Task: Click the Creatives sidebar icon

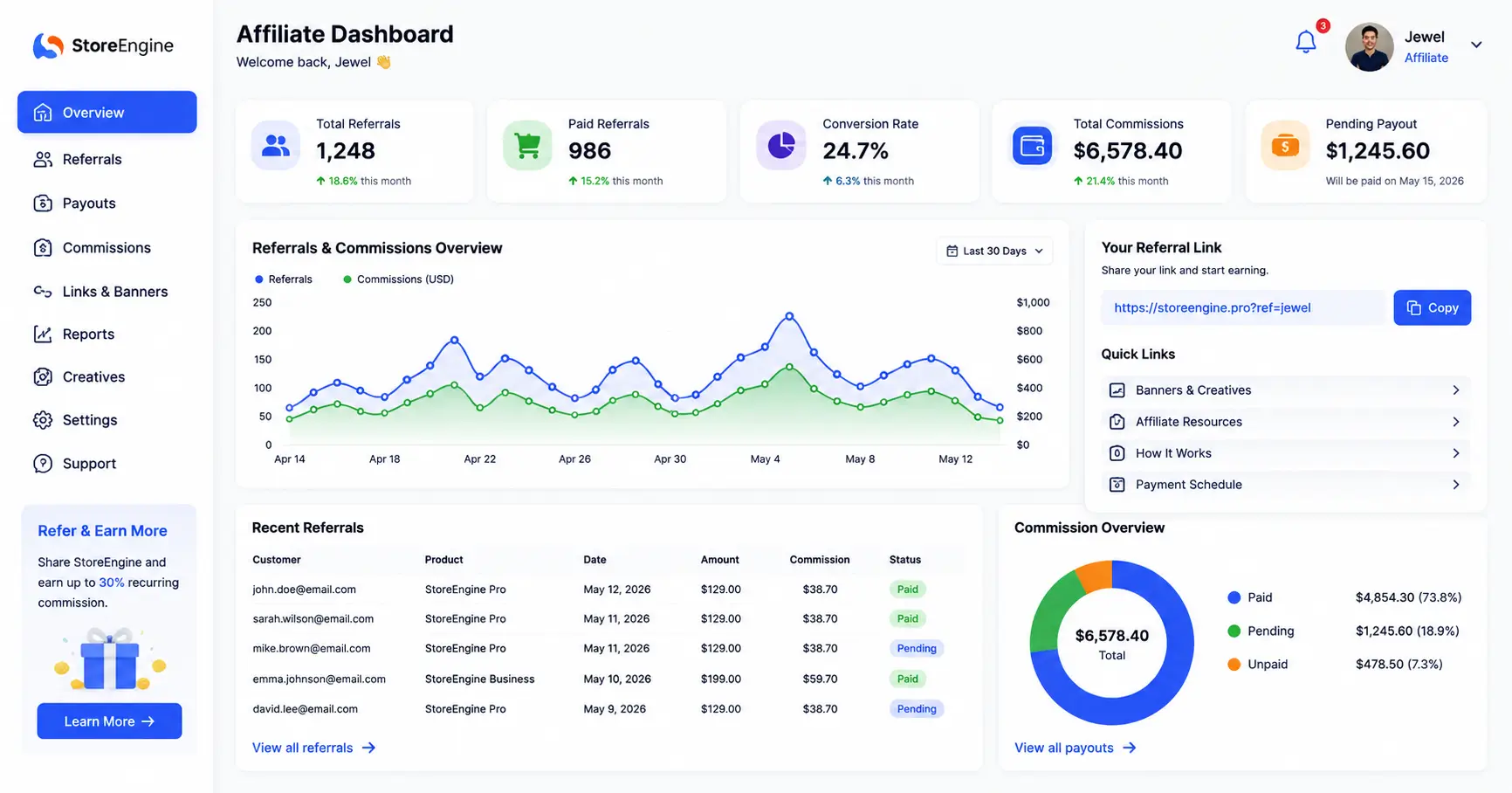Action: tap(43, 376)
